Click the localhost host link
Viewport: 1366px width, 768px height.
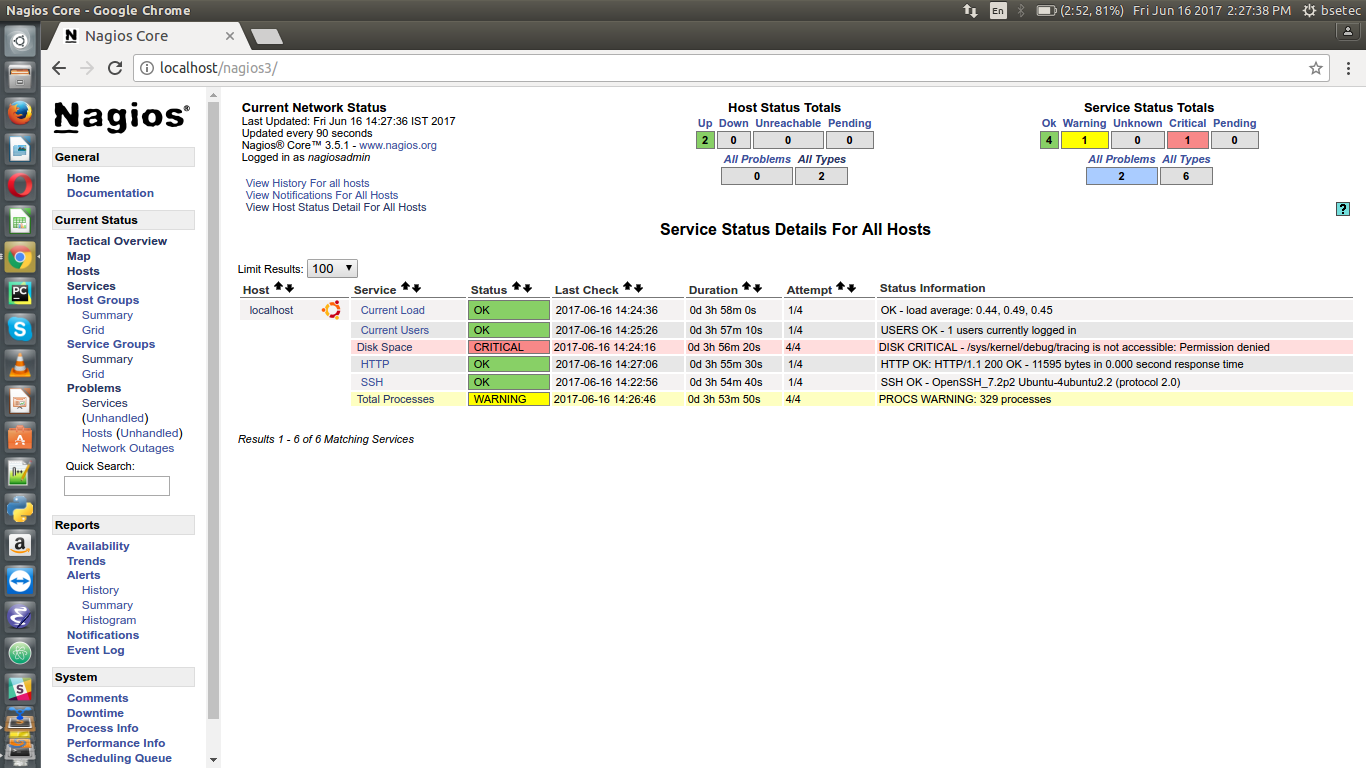click(272, 310)
